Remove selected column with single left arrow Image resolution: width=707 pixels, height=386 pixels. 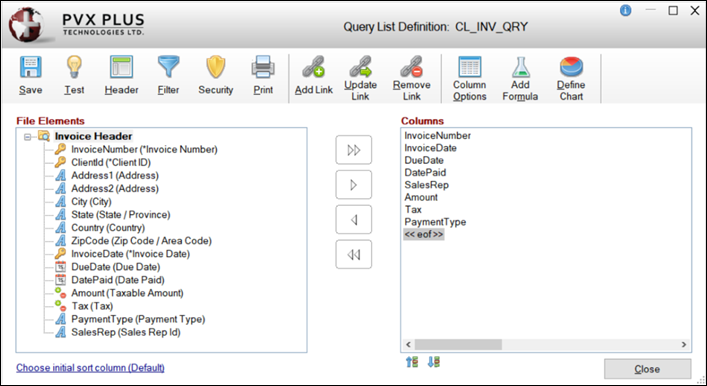pos(354,220)
